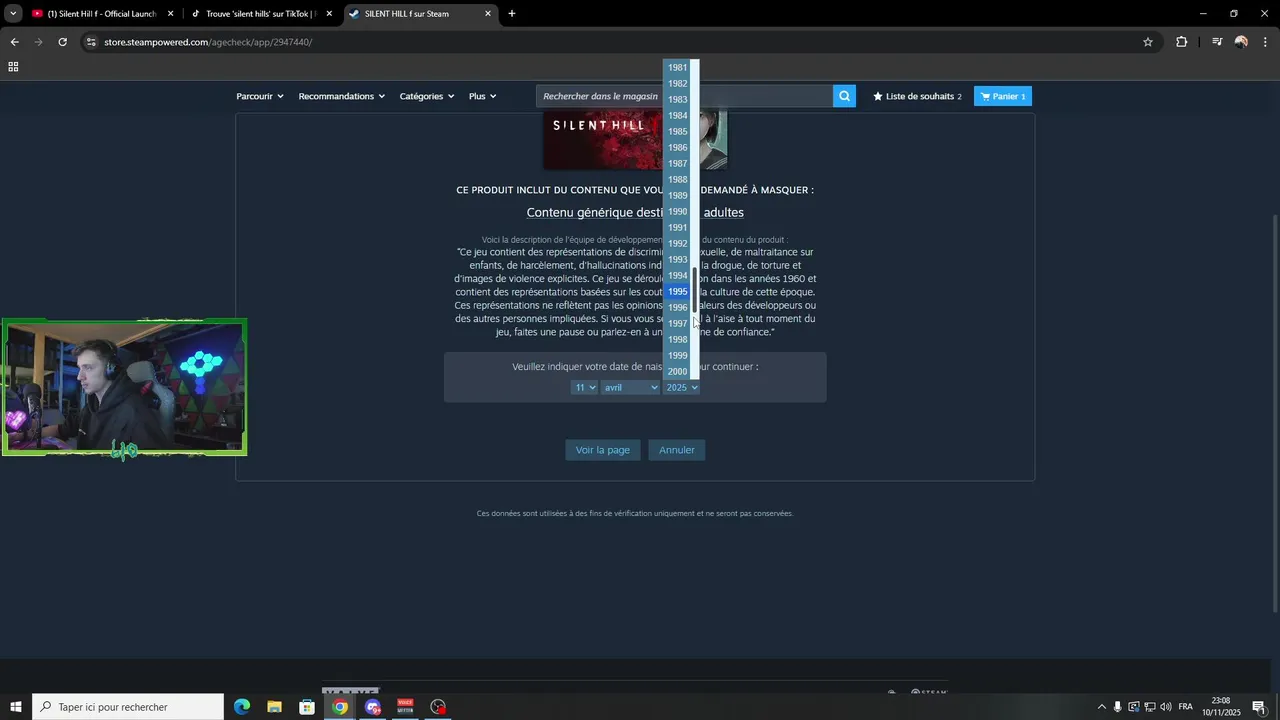Expand the Catégories menu

pyautogui.click(x=427, y=96)
